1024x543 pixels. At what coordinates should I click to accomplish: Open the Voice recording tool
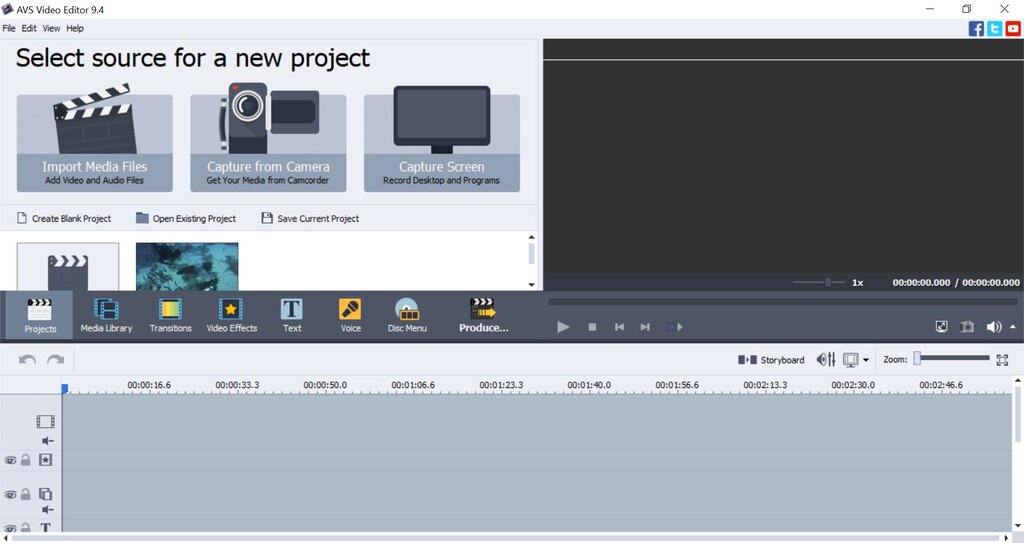coord(351,316)
